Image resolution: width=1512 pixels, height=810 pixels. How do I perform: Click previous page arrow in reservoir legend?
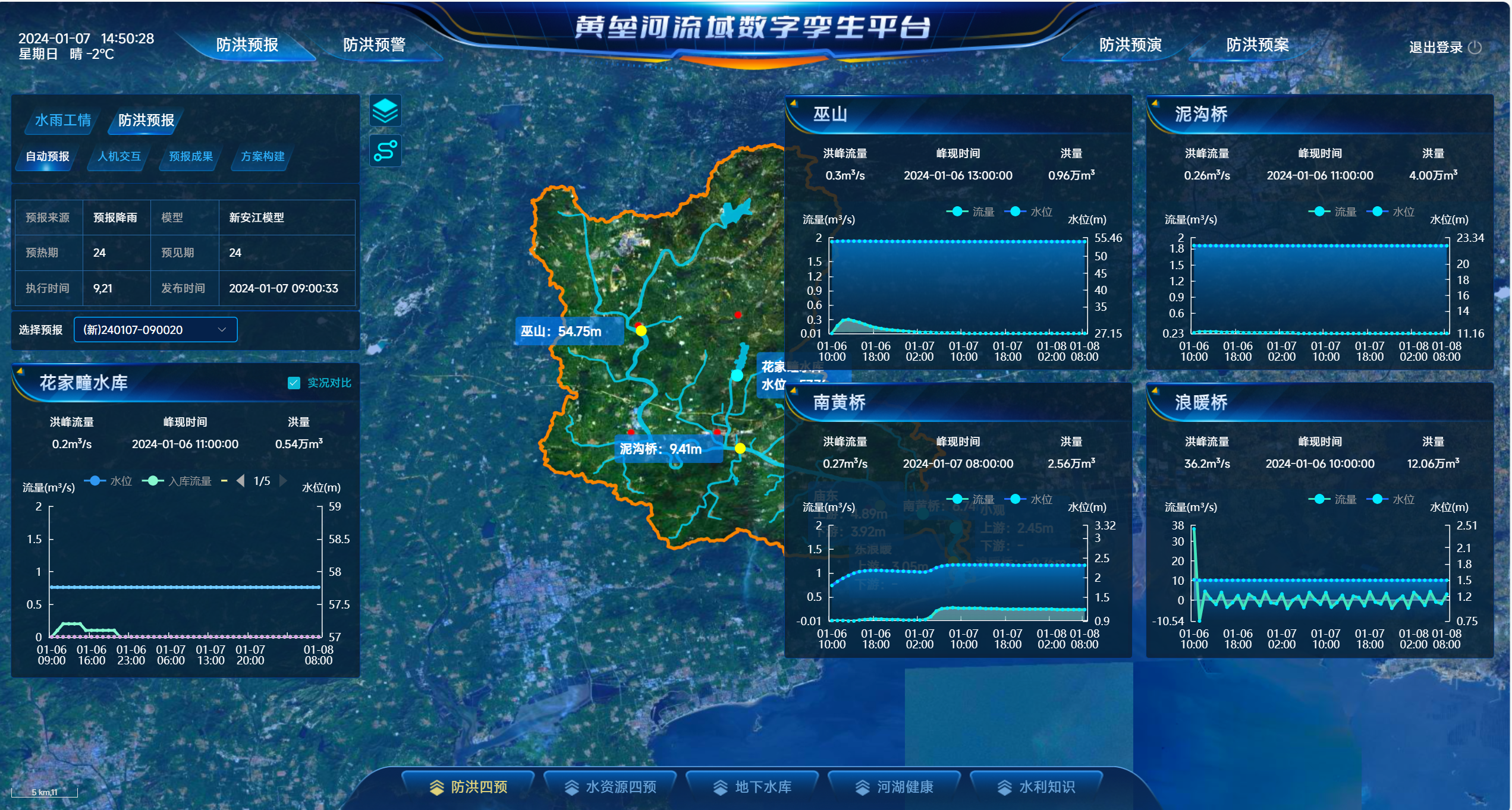pyautogui.click(x=240, y=481)
